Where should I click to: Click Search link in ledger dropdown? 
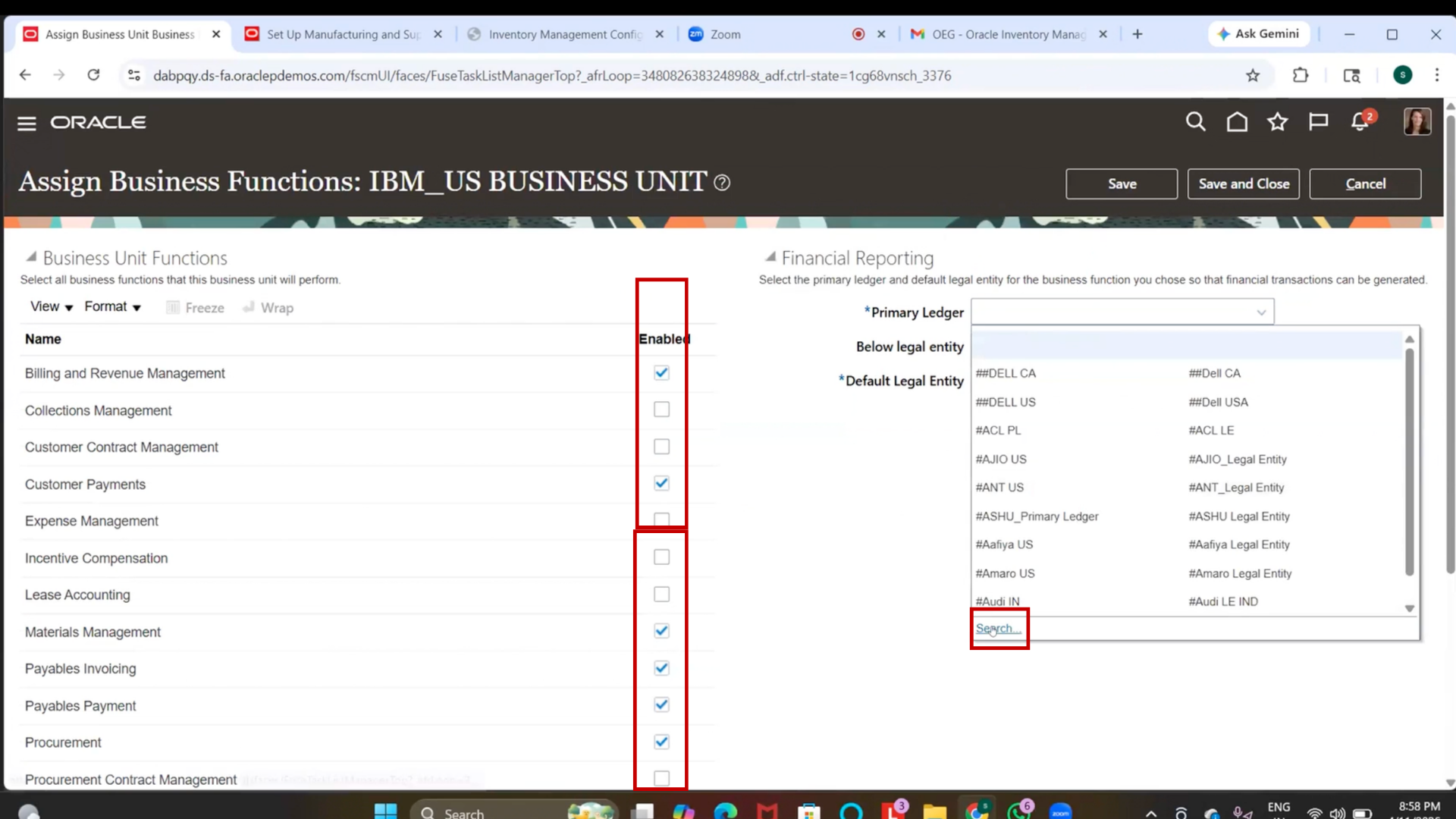998,628
